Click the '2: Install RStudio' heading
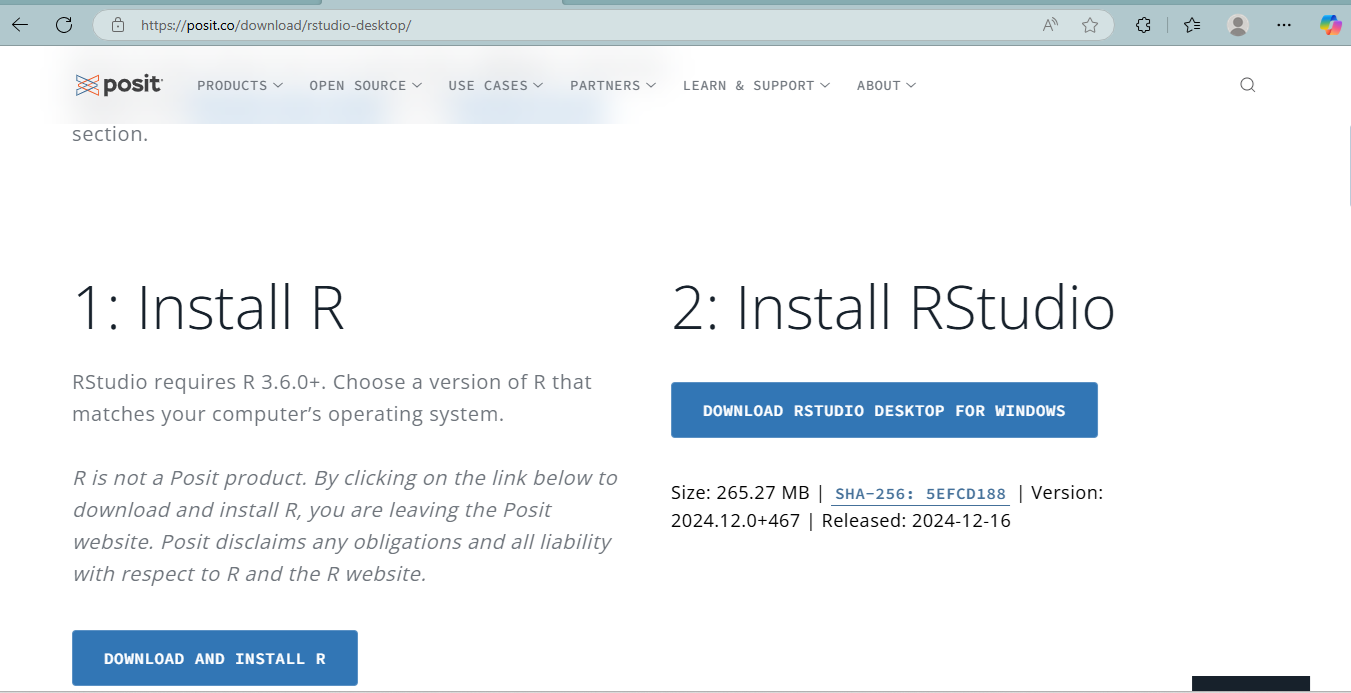This screenshot has height=693, width=1351. pos(893,307)
